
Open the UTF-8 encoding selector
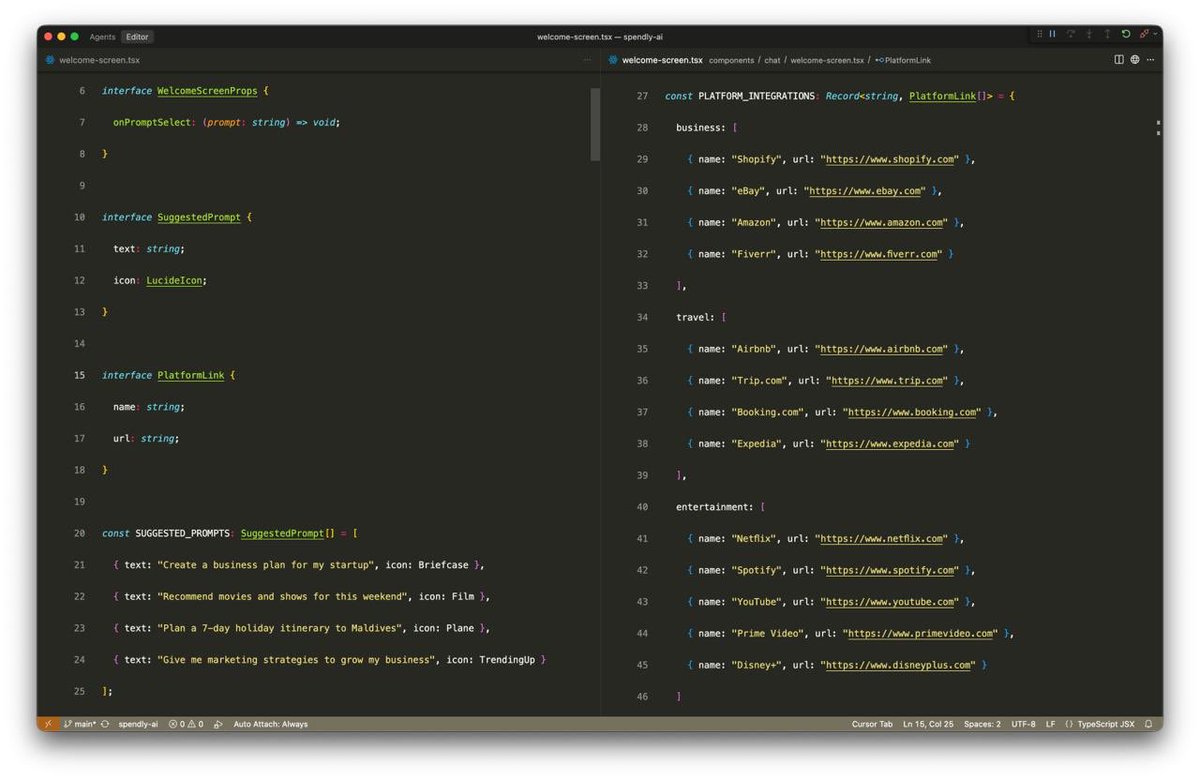(1023, 724)
